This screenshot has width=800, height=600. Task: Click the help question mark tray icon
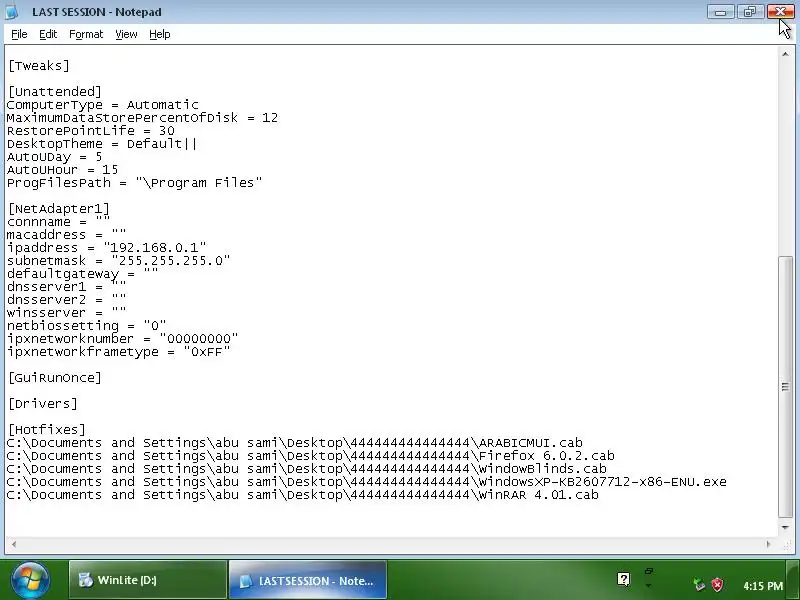tap(623, 579)
